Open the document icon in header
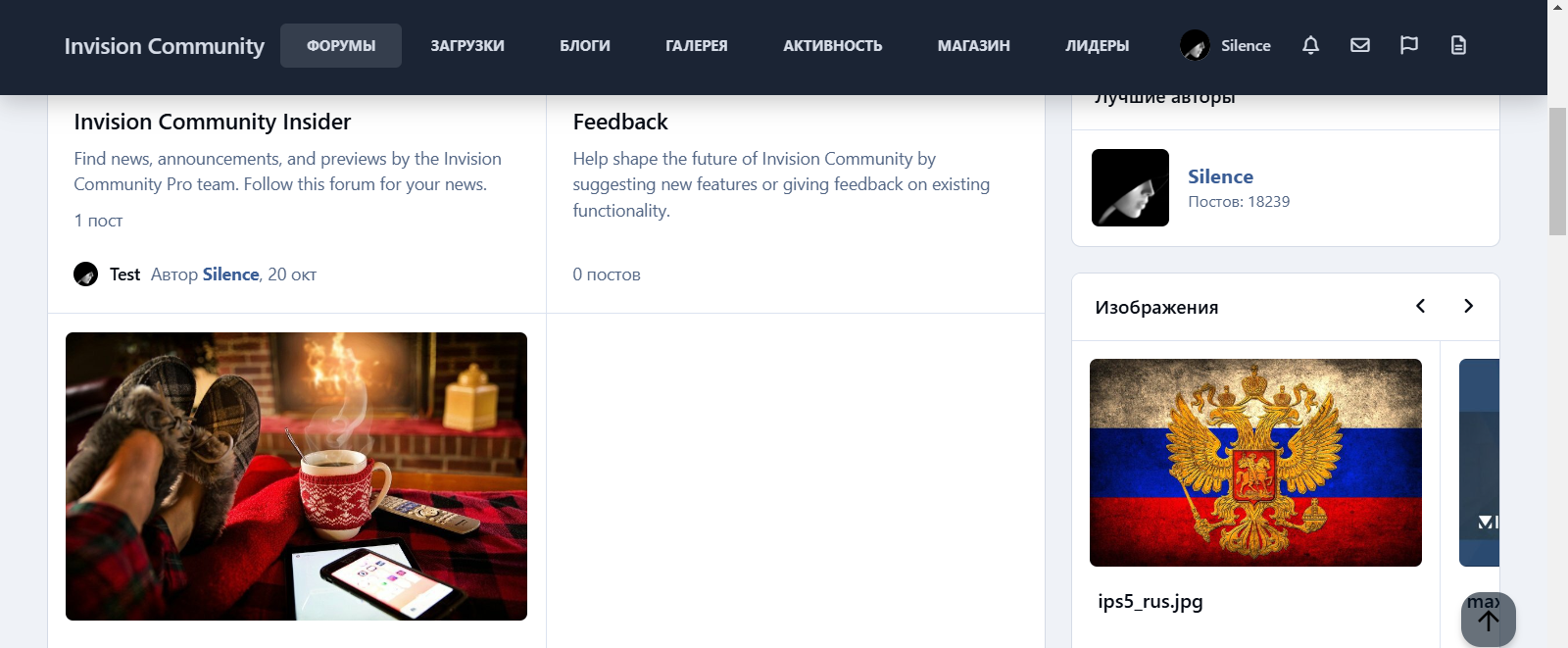 pos(1458,45)
